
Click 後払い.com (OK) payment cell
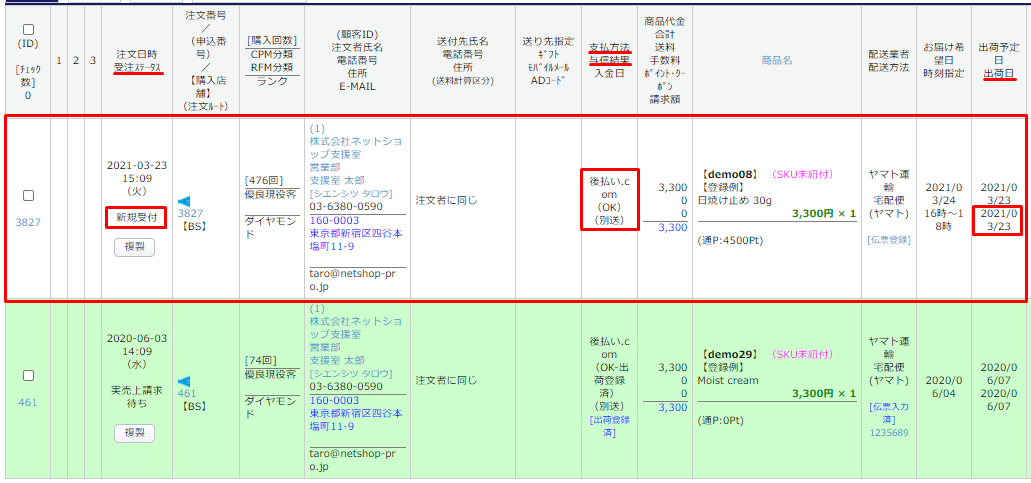coord(610,200)
